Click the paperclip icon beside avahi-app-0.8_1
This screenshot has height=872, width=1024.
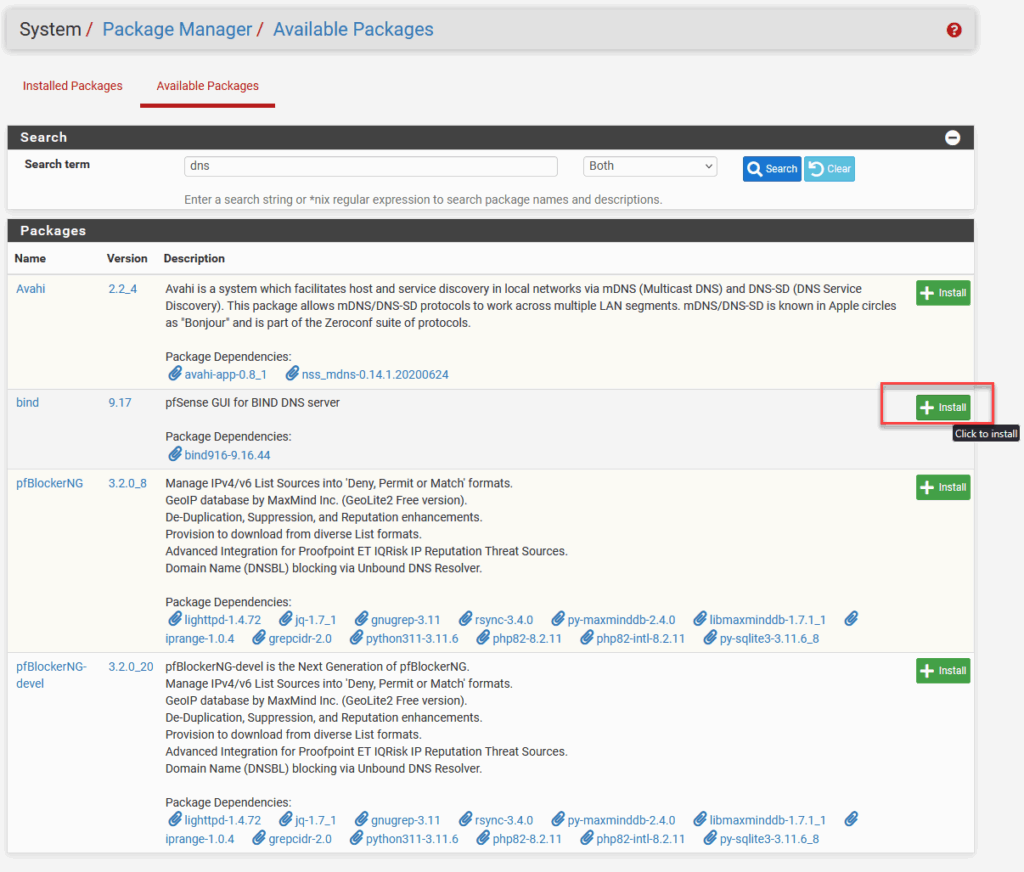pyautogui.click(x=175, y=374)
